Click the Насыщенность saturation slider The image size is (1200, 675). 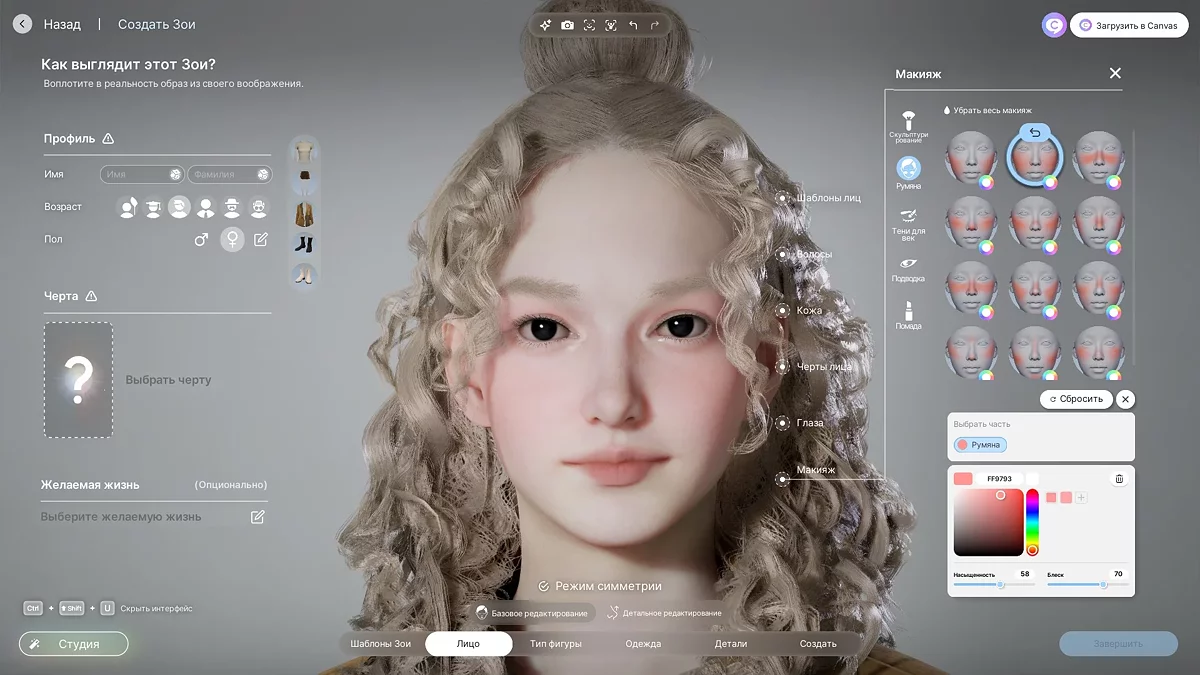coord(993,585)
